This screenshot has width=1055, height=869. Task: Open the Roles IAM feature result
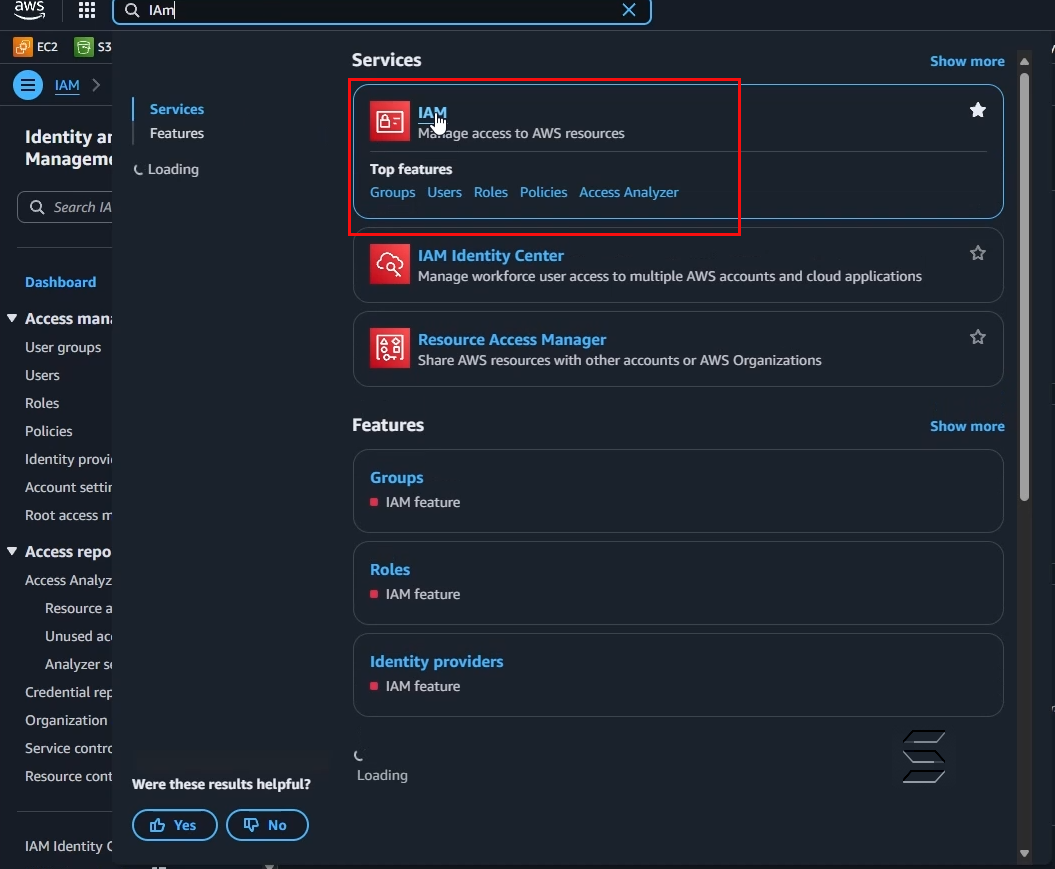click(390, 570)
